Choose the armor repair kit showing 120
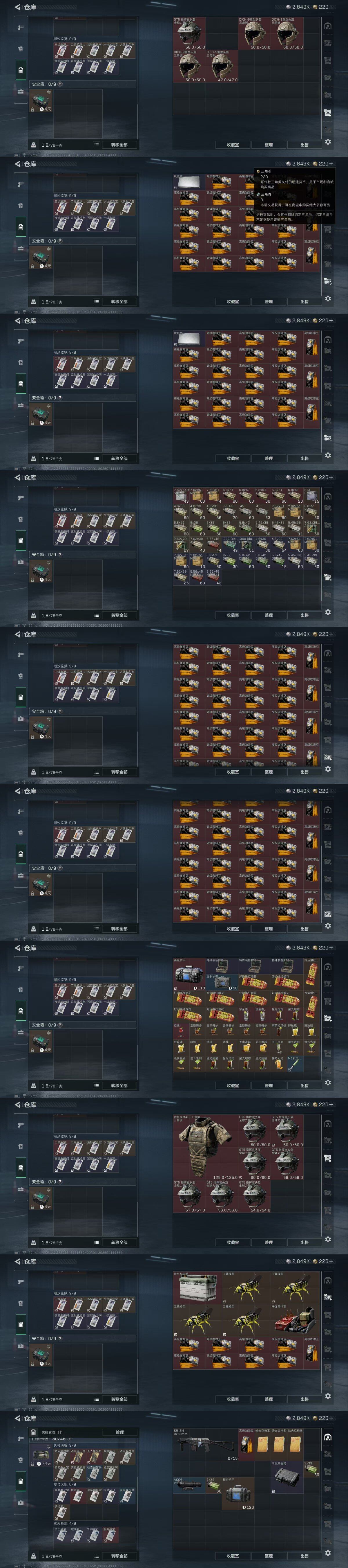This screenshot has width=348, height=1568. tap(238, 1494)
